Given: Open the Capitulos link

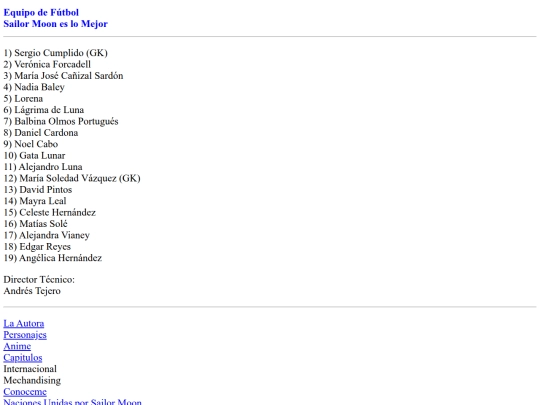Looking at the screenshot, I should [23, 357].
